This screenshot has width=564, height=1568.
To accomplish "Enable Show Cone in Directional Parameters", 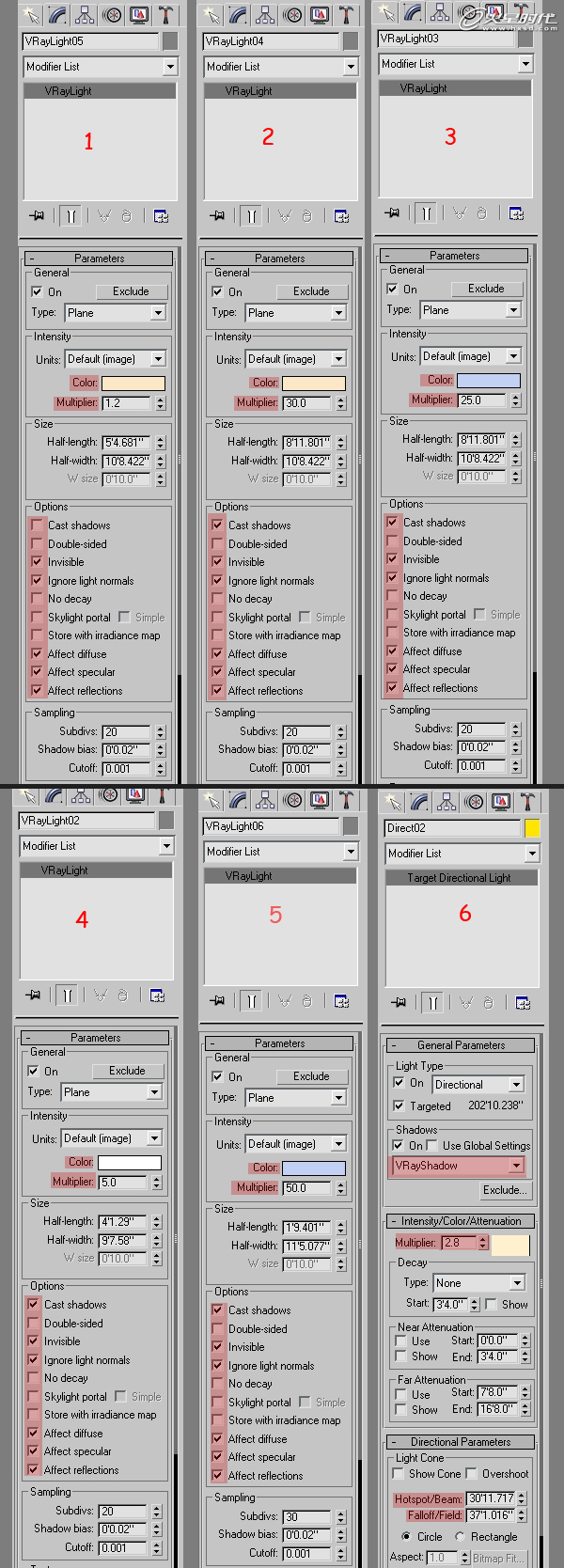I will coord(399,1474).
